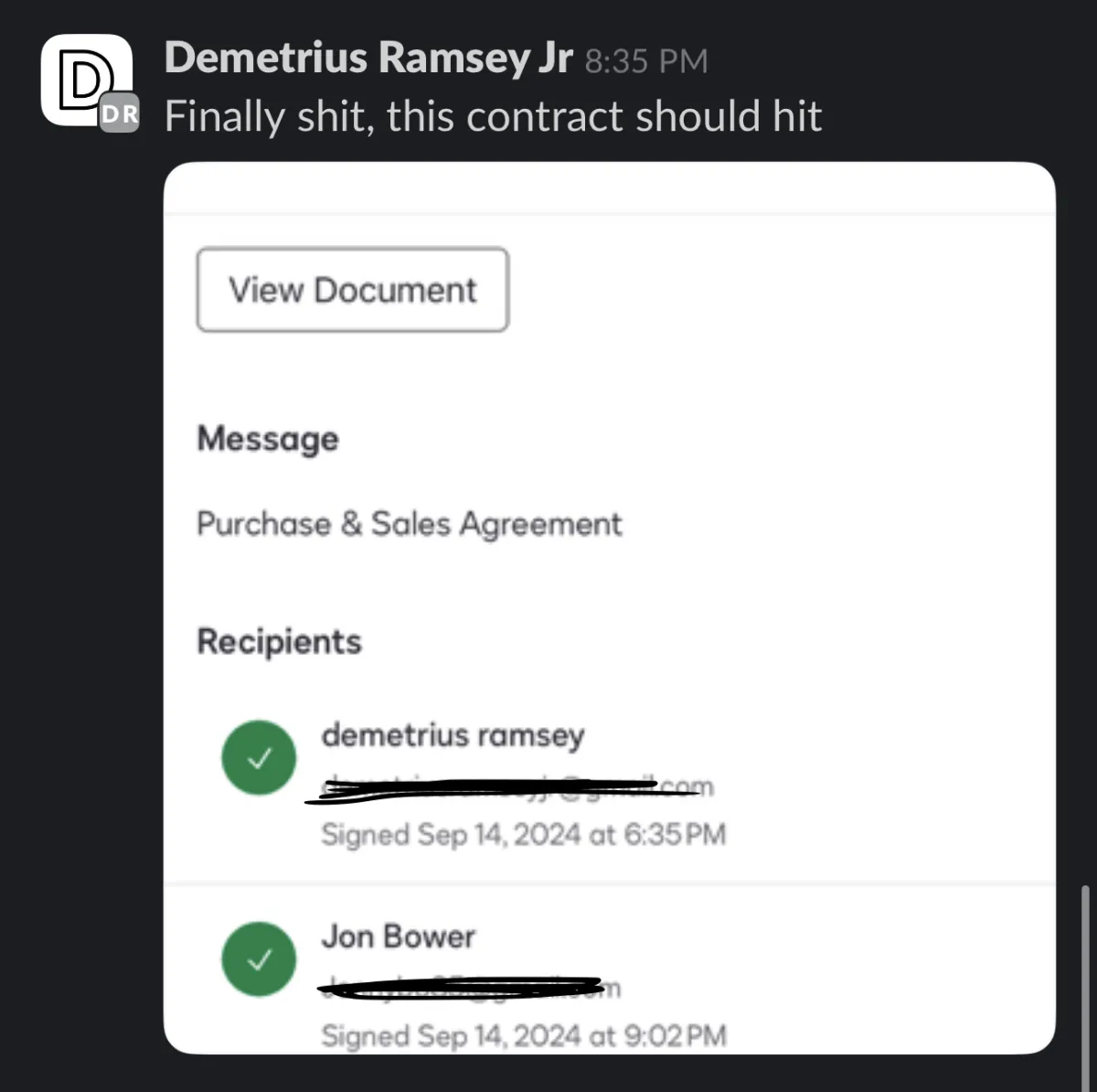The width and height of the screenshot is (1097, 1092).
Task: Click the green checkmark beside demetrius ramsey
Action: 259,758
